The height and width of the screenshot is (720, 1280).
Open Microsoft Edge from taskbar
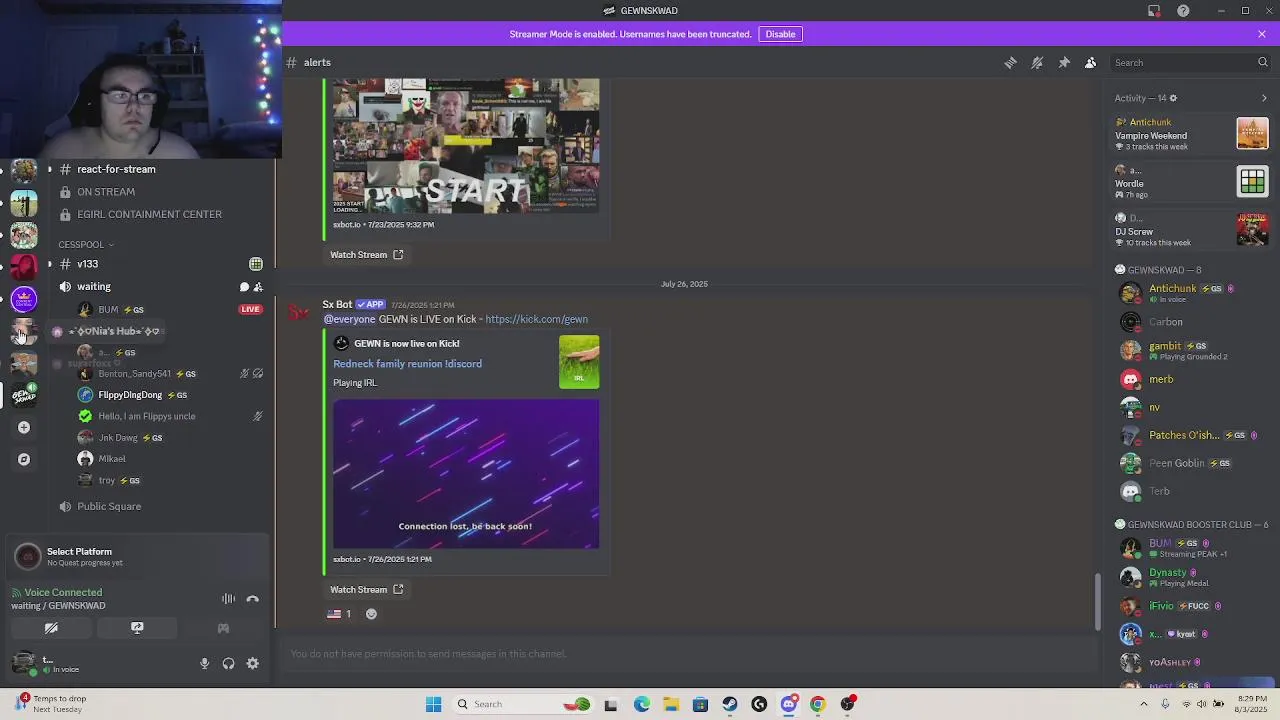641,704
